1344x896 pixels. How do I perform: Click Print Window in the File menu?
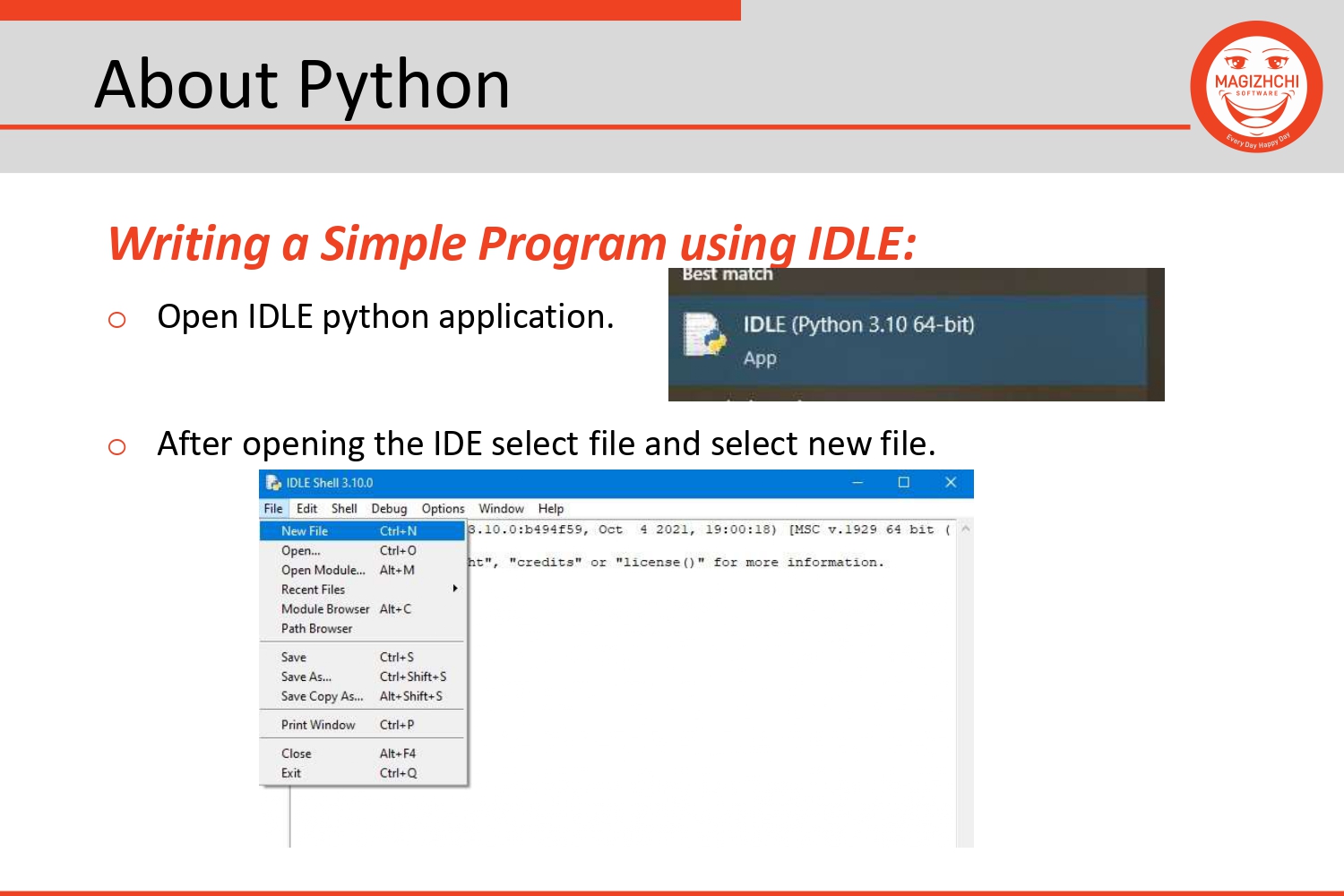363,725
